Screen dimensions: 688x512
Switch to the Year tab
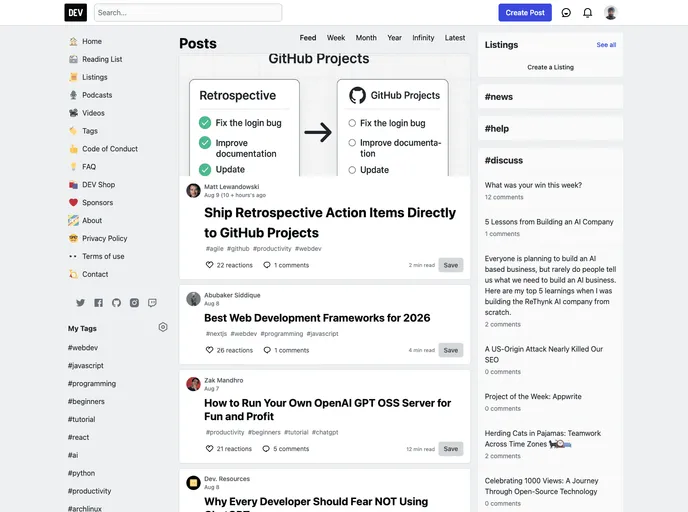tap(394, 38)
